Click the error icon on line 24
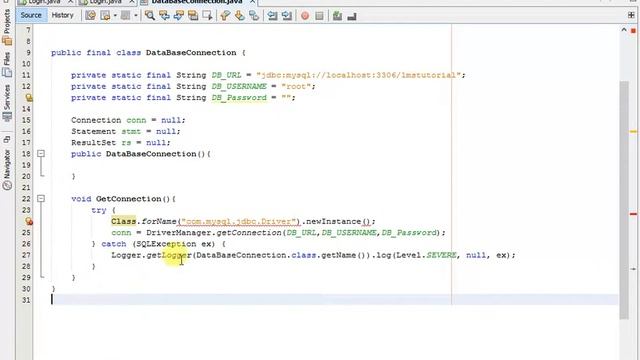The height and width of the screenshot is (360, 640). point(29,221)
